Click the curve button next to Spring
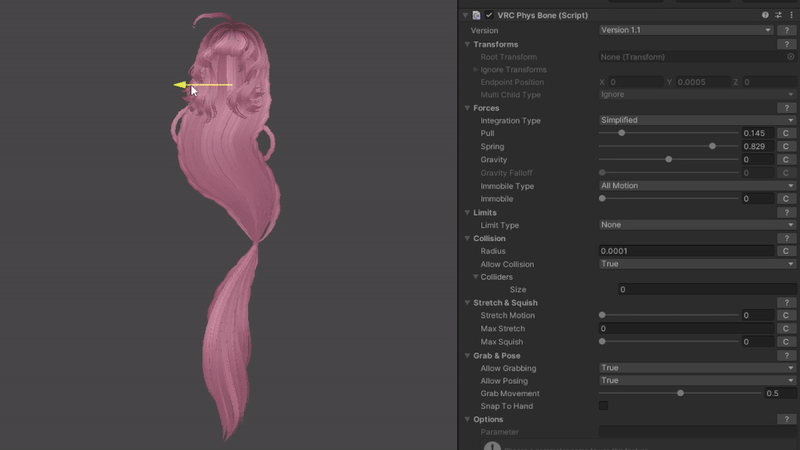800x450 pixels. (x=786, y=147)
